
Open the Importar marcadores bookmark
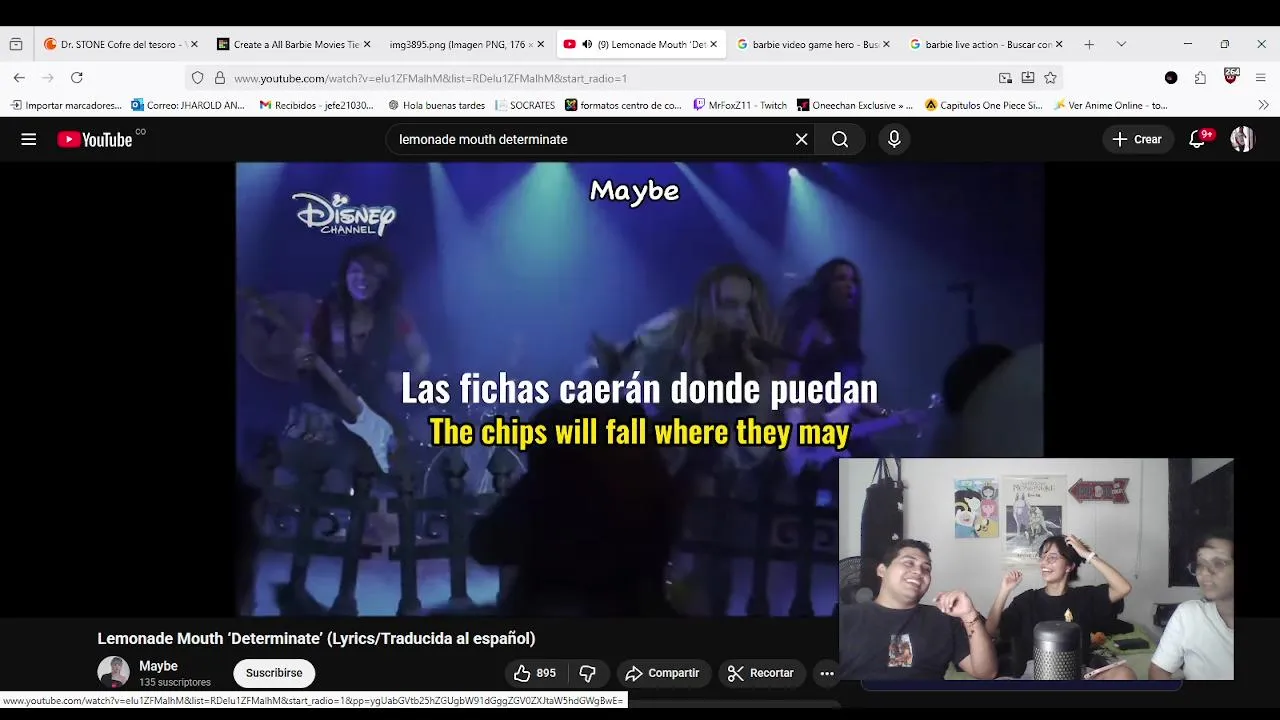click(66, 105)
